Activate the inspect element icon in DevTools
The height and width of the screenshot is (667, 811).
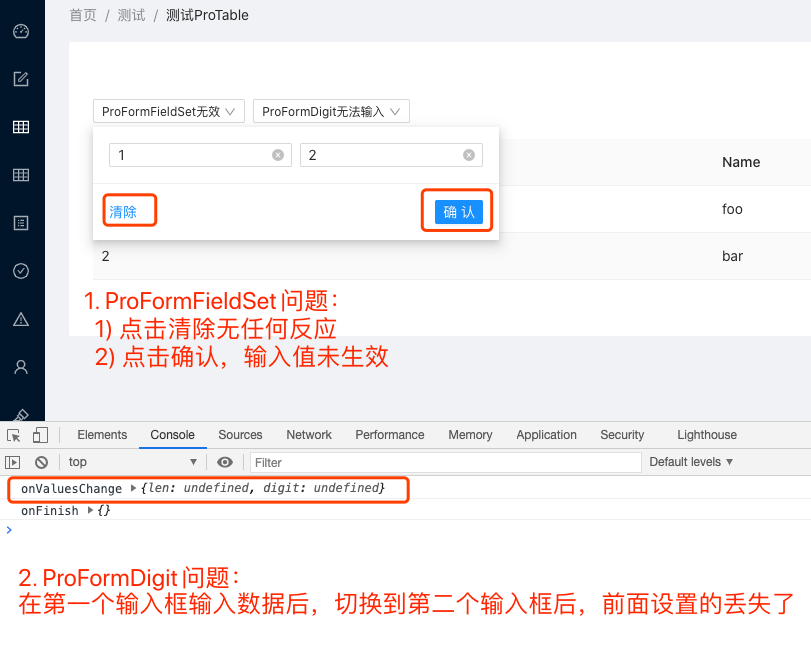(x=15, y=435)
